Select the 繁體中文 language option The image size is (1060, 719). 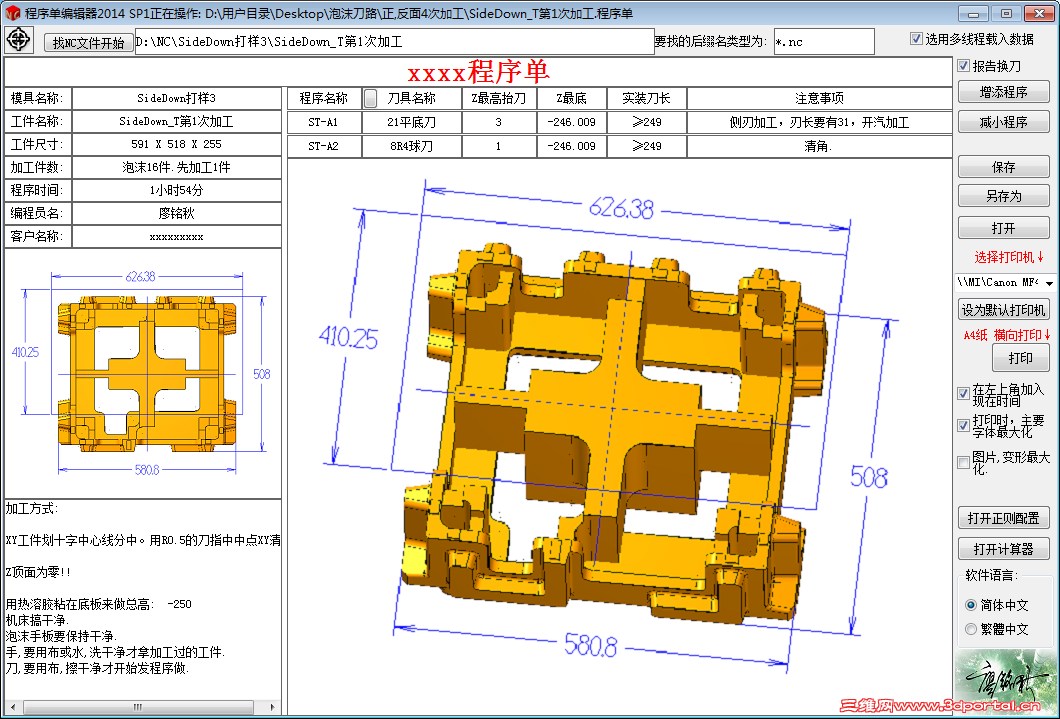(971, 629)
